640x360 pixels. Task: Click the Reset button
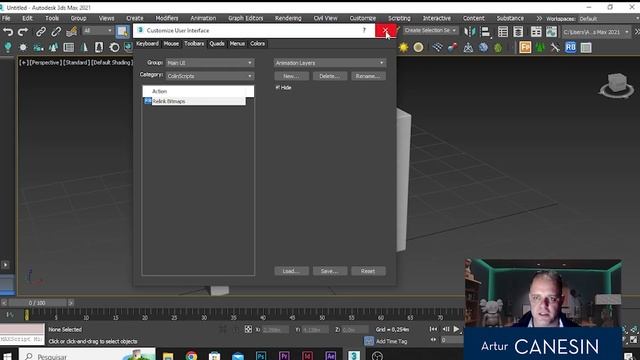tap(368, 271)
